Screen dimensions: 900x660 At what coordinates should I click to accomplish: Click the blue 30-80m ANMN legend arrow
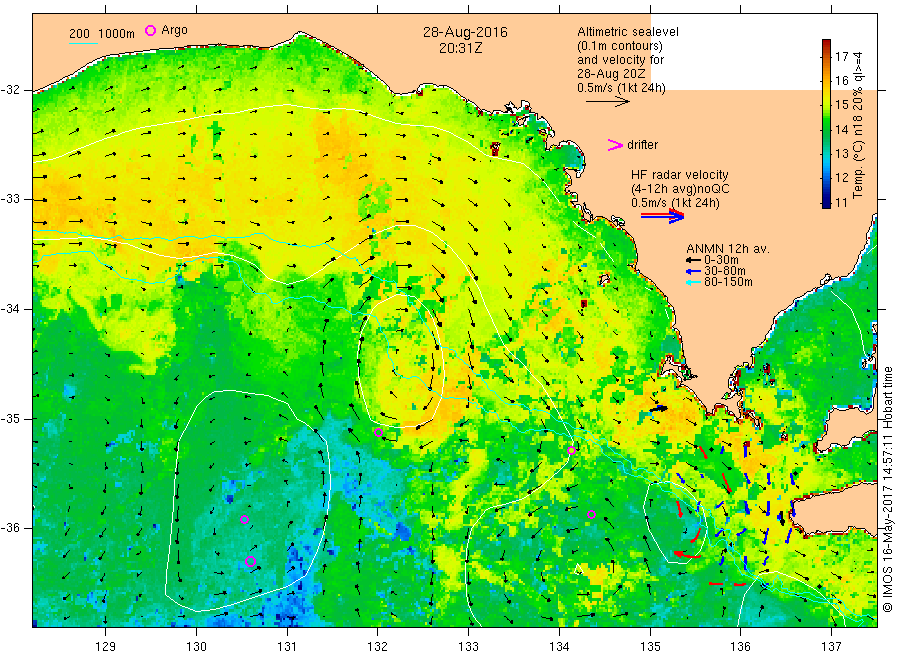click(693, 271)
